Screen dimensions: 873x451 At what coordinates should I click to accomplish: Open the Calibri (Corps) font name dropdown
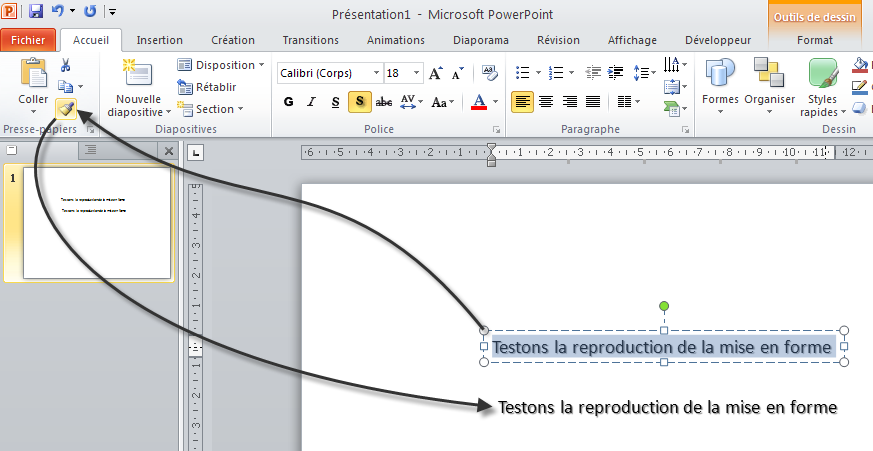[376, 73]
